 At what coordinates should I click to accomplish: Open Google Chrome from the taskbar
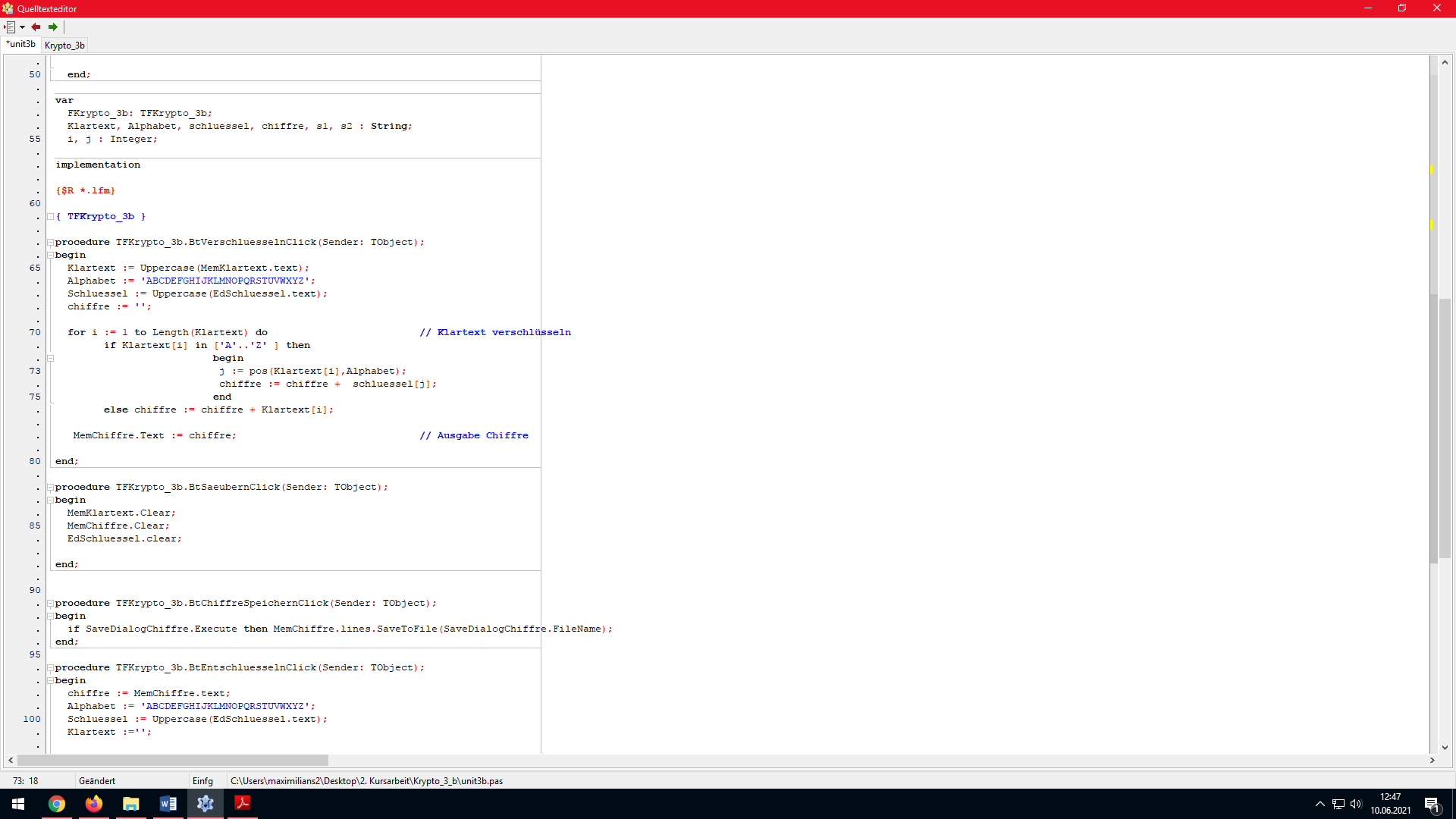tap(57, 804)
